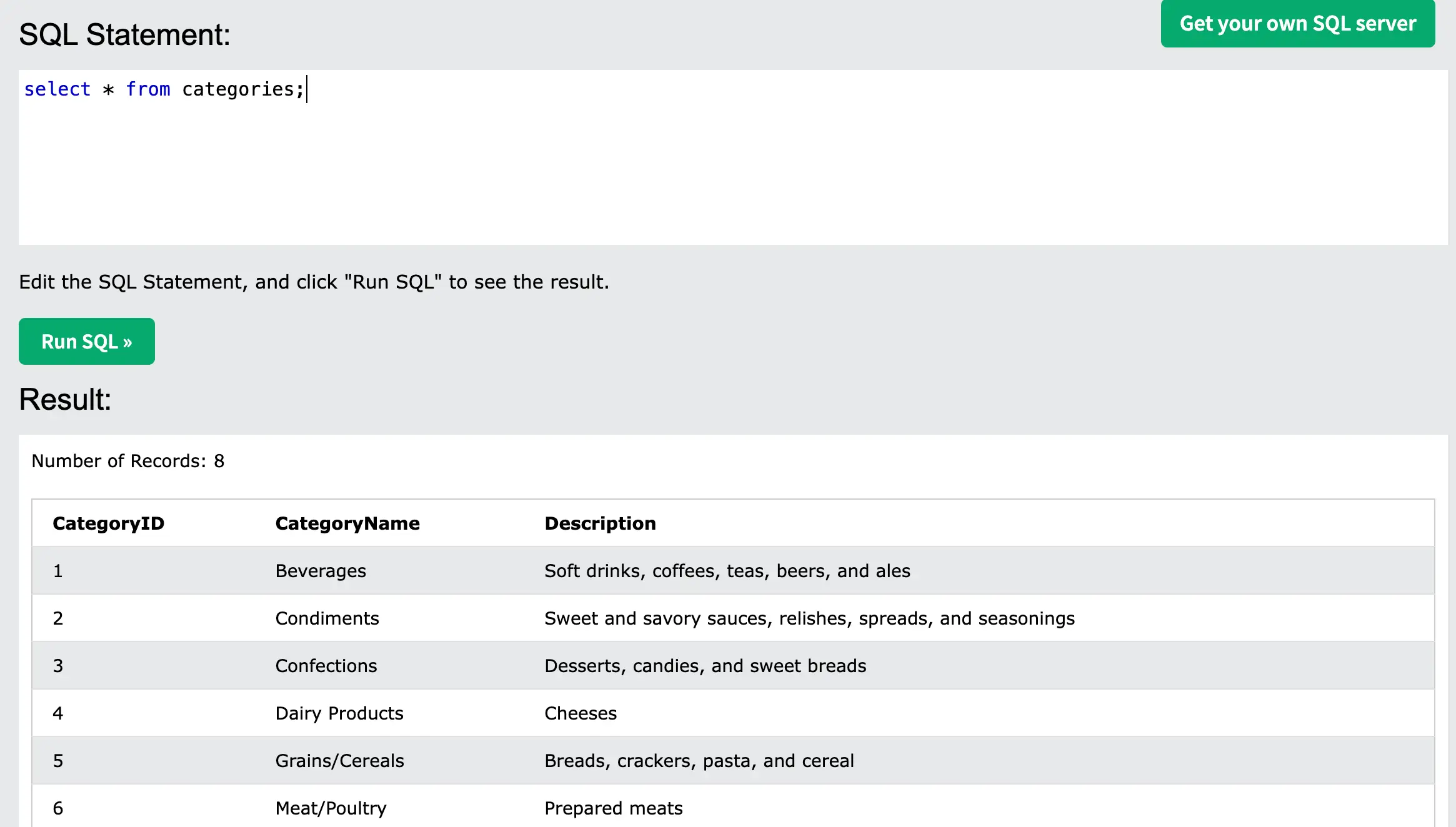Click the Cheeses description cell
The height and width of the screenshot is (827, 1456).
coord(581,713)
